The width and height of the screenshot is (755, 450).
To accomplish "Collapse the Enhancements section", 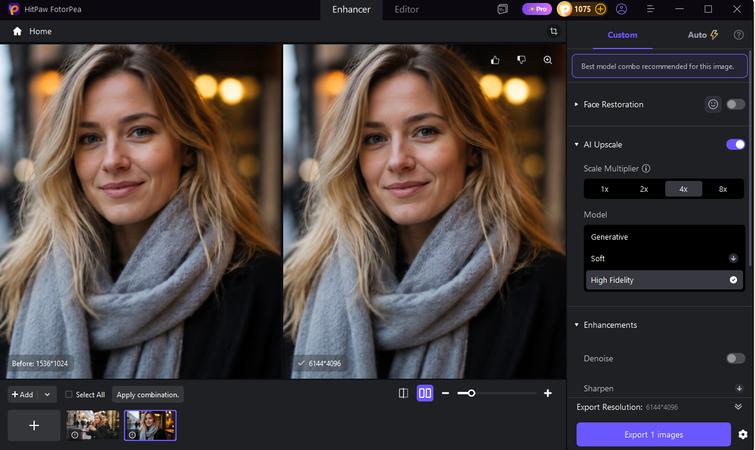I will pos(576,325).
